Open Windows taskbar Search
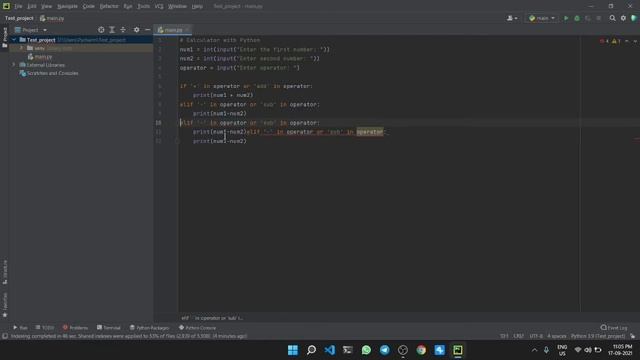640x360 pixels. click(x=311, y=350)
